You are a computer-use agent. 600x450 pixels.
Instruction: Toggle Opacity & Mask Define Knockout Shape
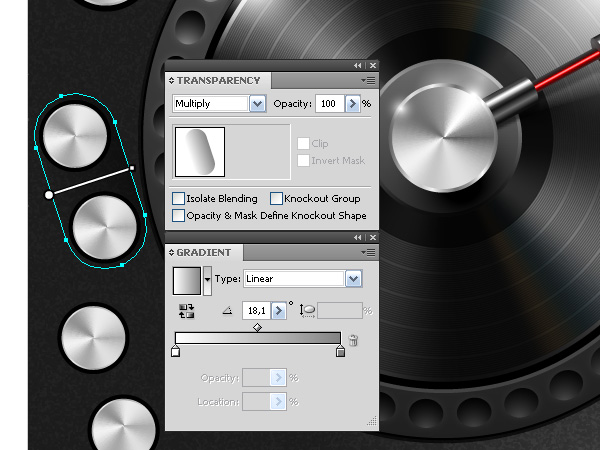click(x=178, y=215)
